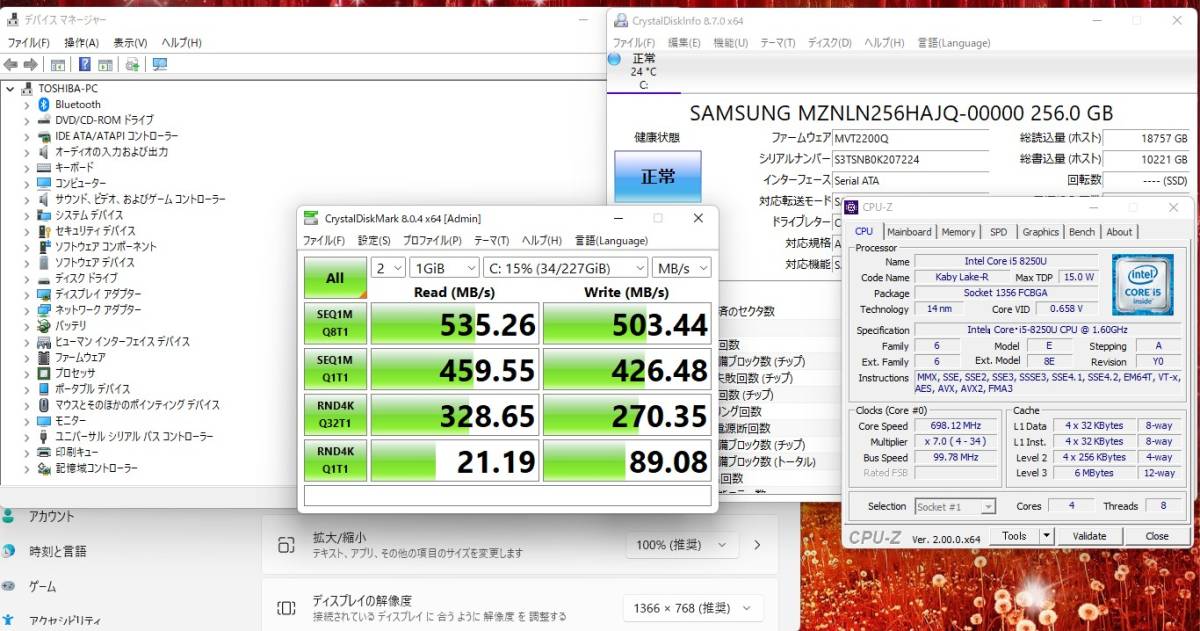1200x631 pixels.
Task: Open the blue Help icon in Device Manager toolbar
Action: 85,65
